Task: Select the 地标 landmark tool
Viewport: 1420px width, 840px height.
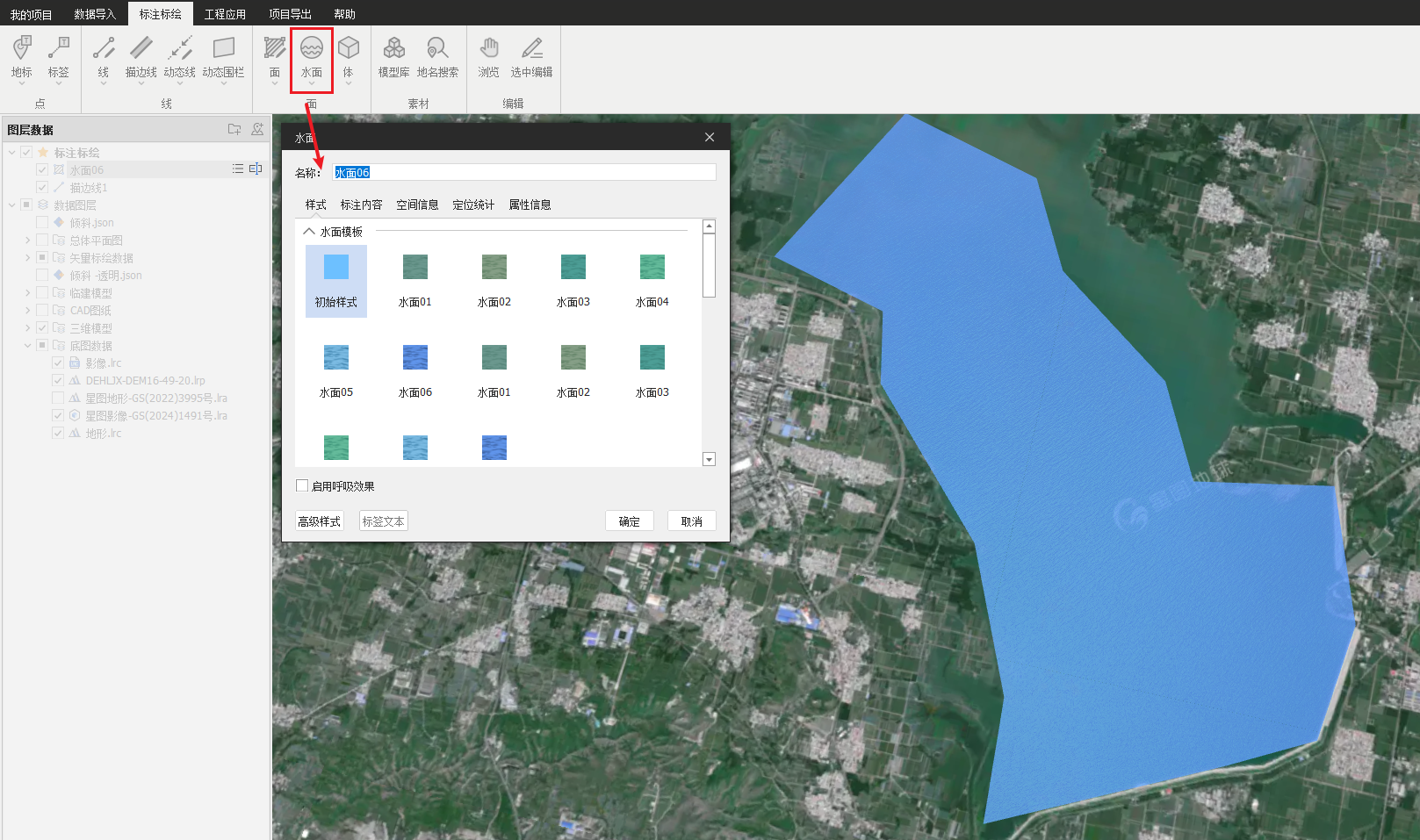Action: [x=22, y=56]
